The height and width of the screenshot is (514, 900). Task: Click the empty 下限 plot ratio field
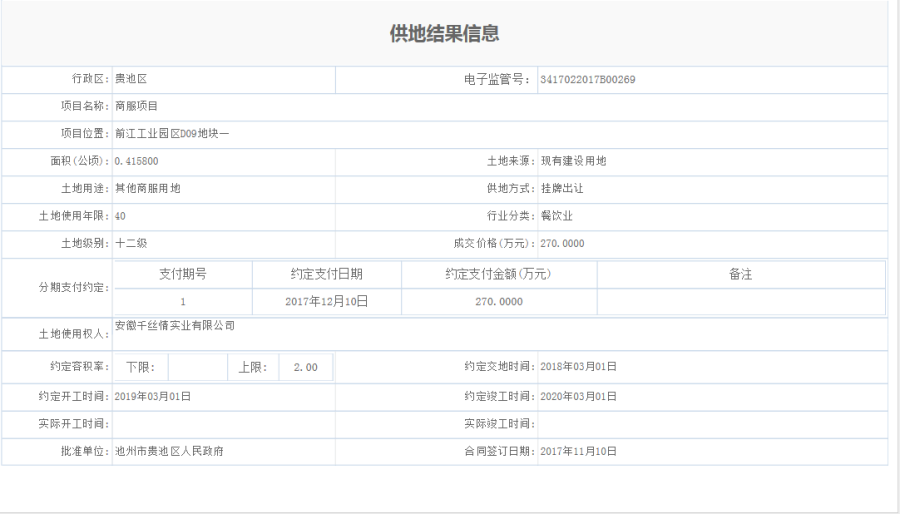point(198,367)
